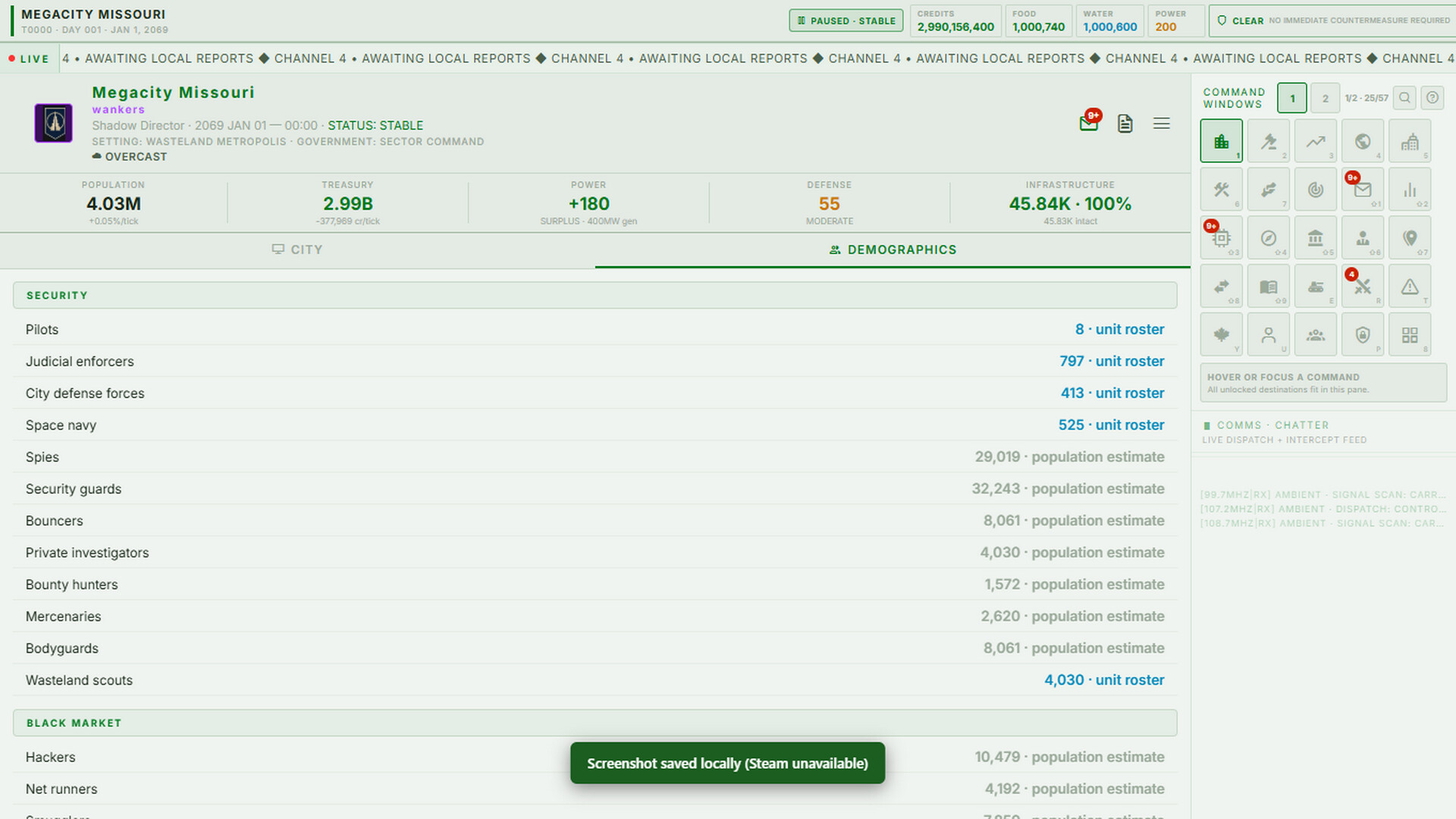Select the Demographics tab
Screen dimensions: 1456x819
pyautogui.click(x=893, y=249)
